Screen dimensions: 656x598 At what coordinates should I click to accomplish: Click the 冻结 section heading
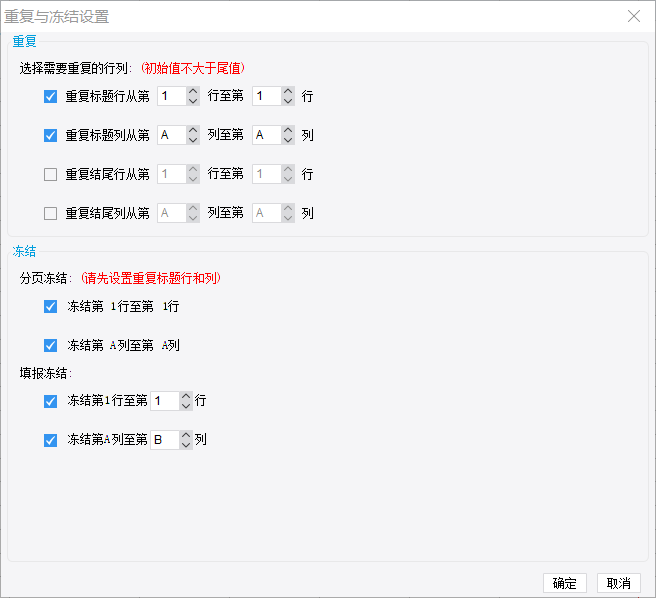[24, 251]
